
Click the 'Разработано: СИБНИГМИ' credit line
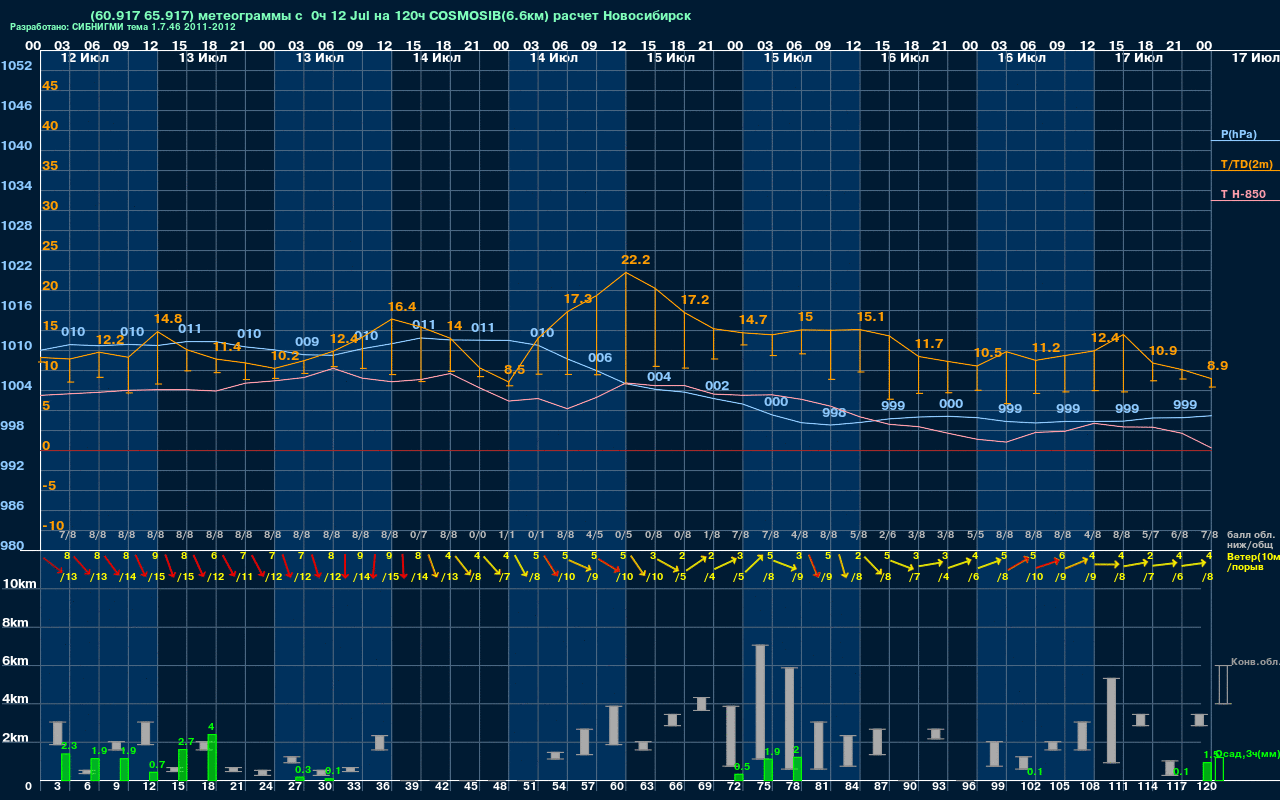coord(123,27)
